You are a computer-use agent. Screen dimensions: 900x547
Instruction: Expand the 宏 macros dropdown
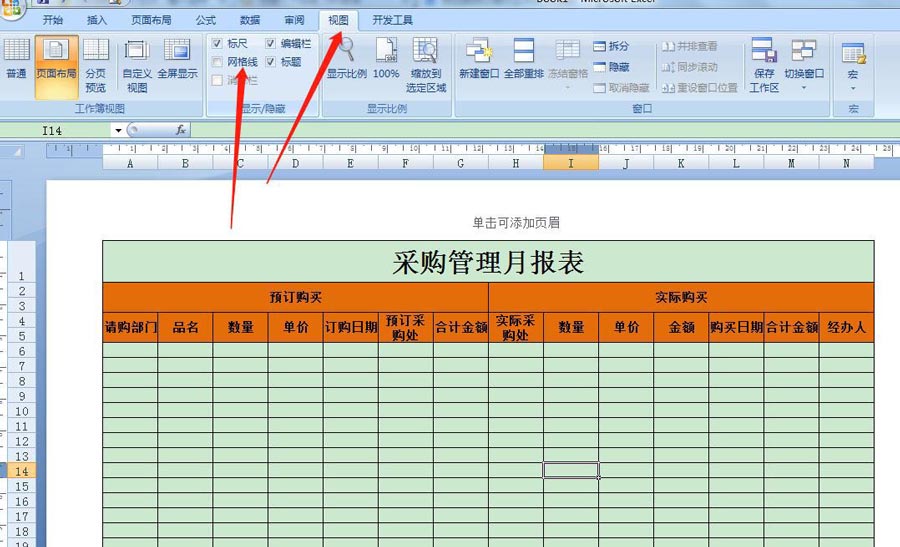[852, 87]
